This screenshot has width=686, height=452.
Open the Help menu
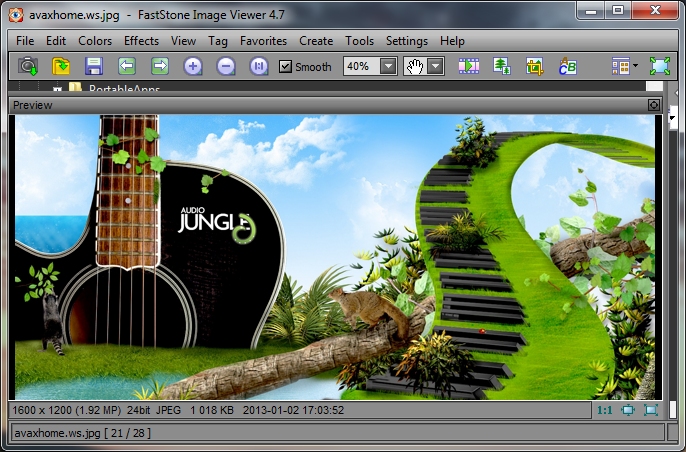452,41
